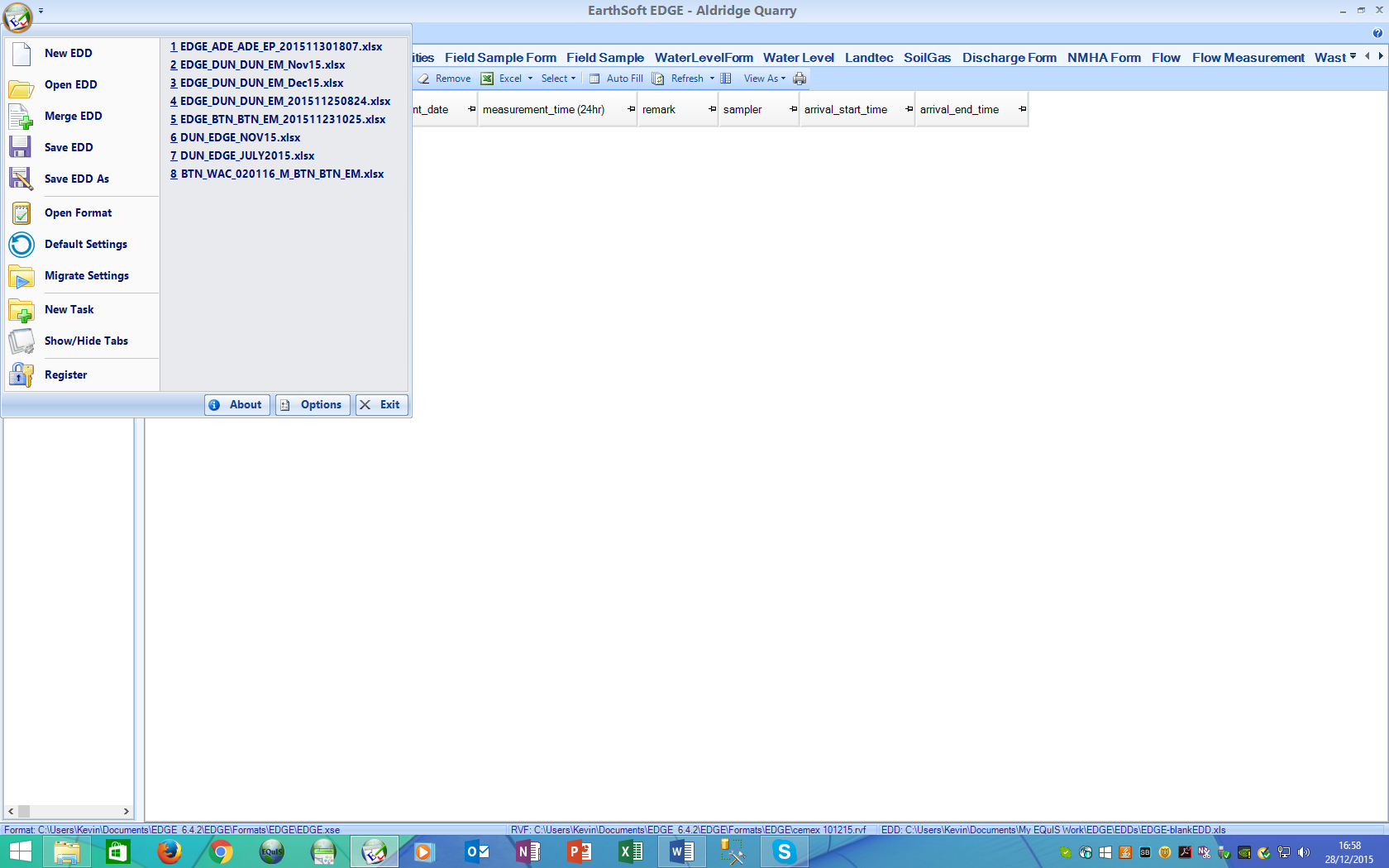Click the Merge EDD icon
Viewport: 1389px width, 868px height.
point(21,117)
